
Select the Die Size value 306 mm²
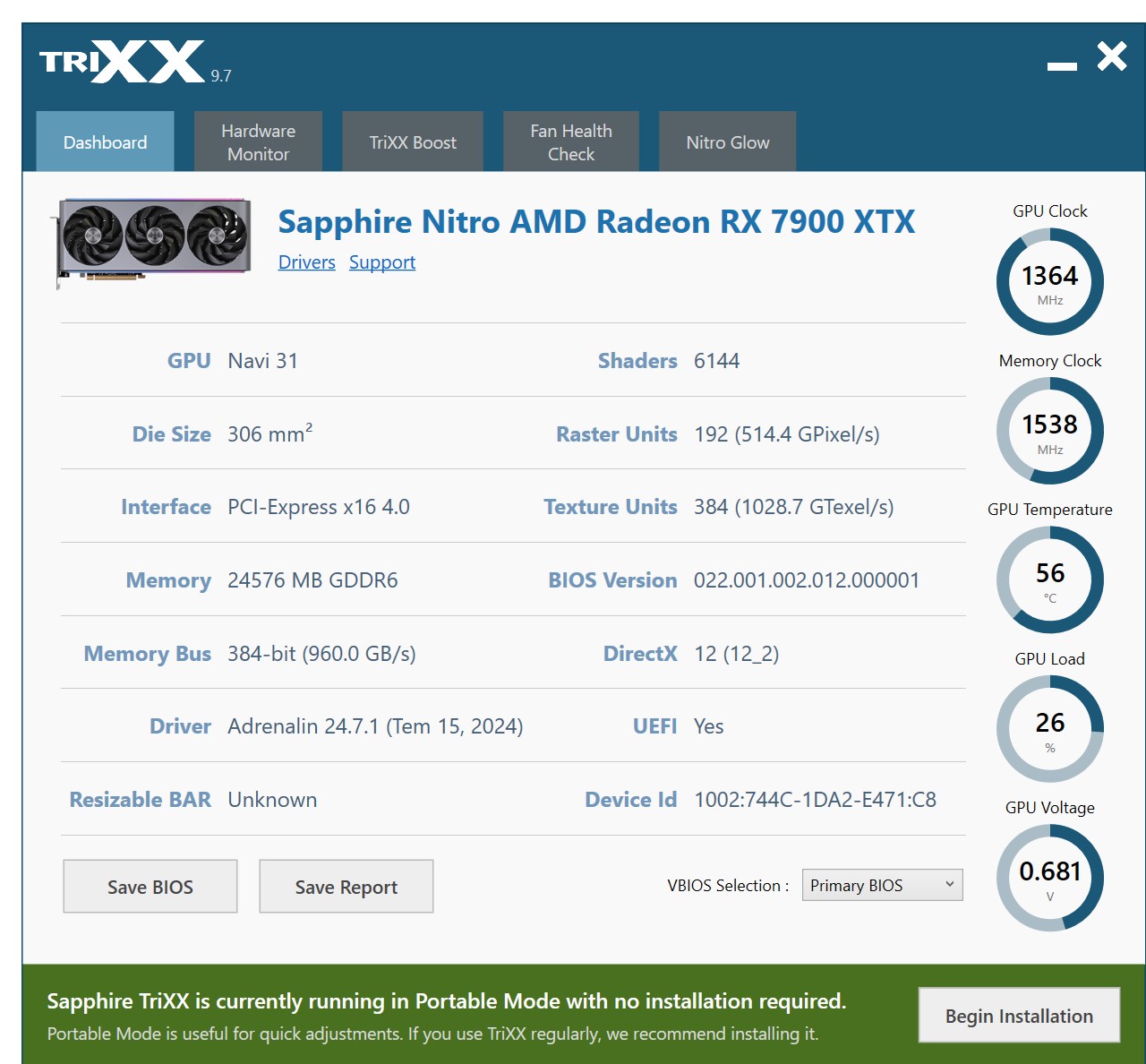coord(270,433)
